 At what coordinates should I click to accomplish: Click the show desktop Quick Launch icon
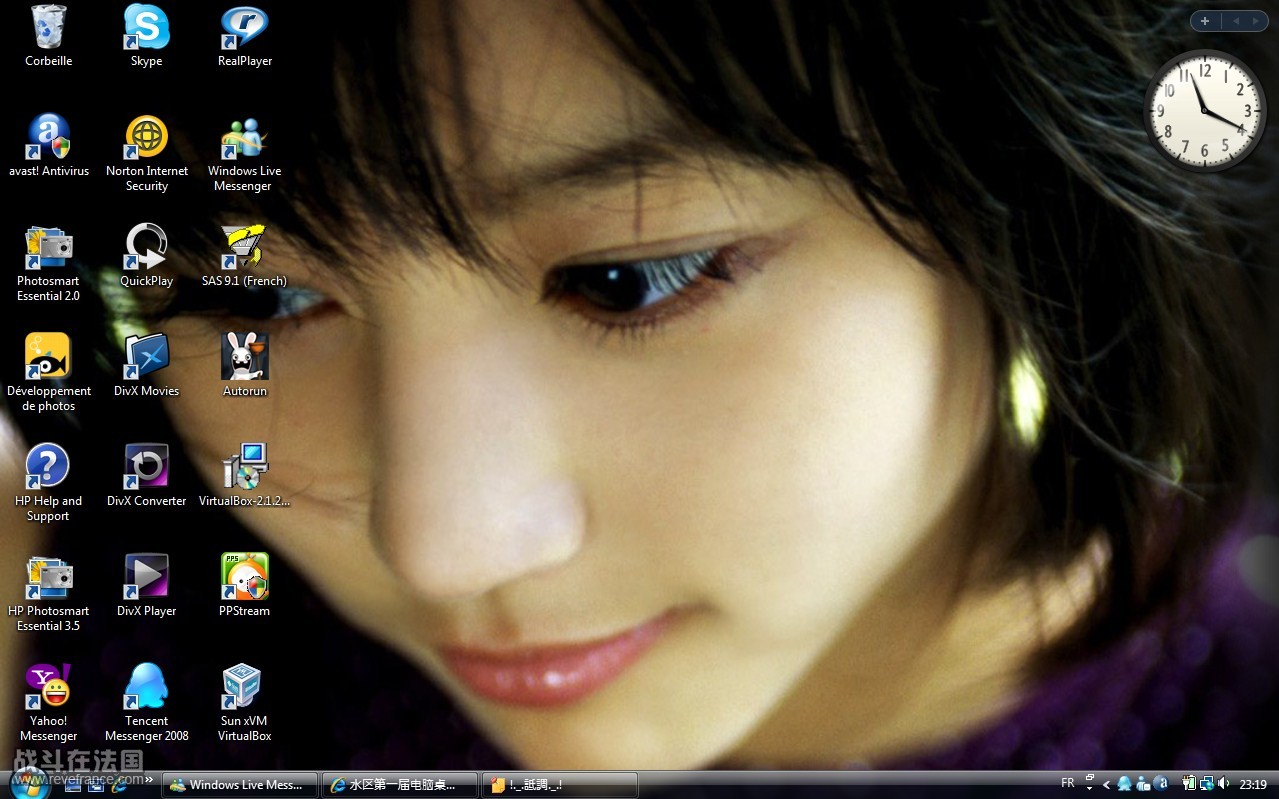coord(73,785)
